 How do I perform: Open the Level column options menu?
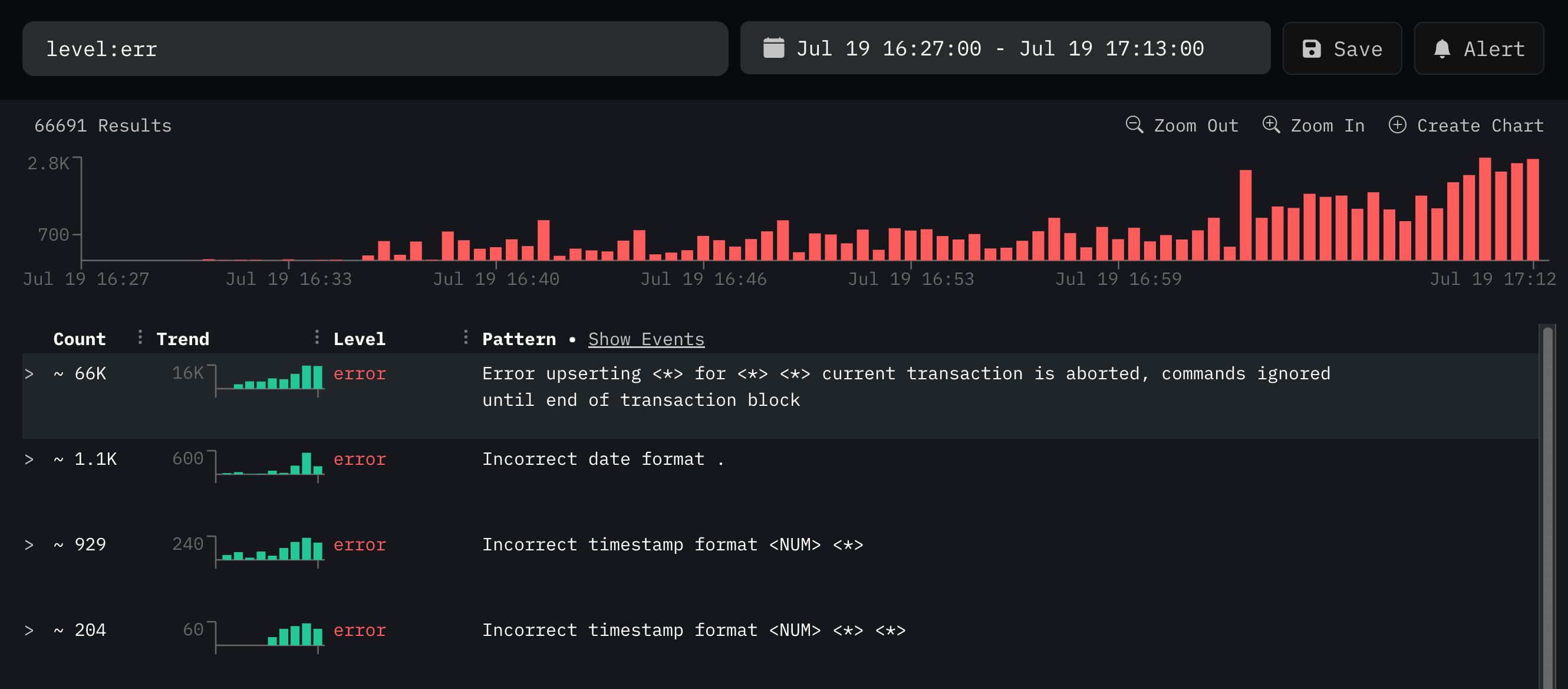point(466,337)
